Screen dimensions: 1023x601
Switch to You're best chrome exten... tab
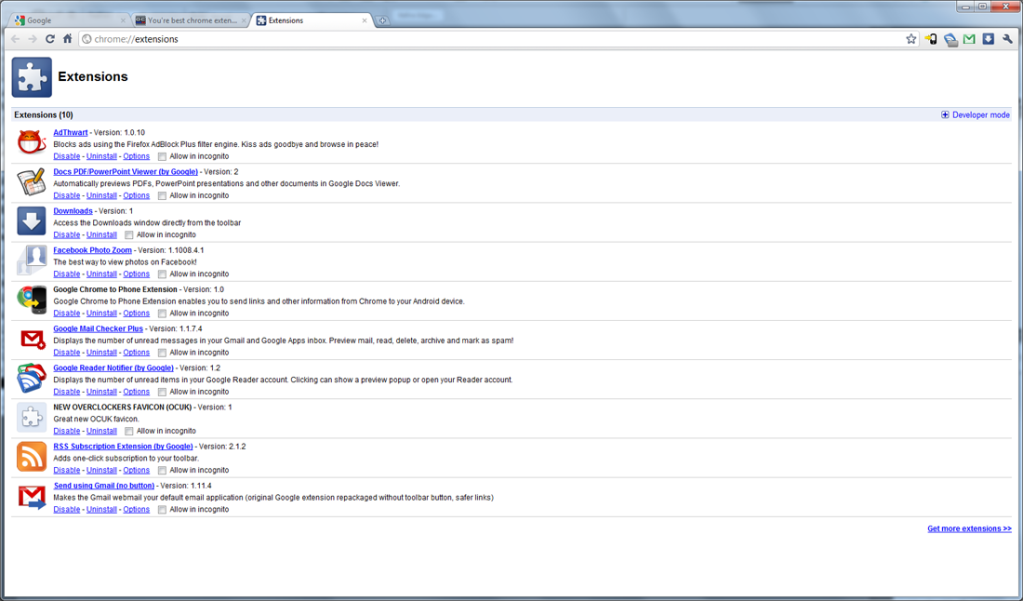point(190,20)
